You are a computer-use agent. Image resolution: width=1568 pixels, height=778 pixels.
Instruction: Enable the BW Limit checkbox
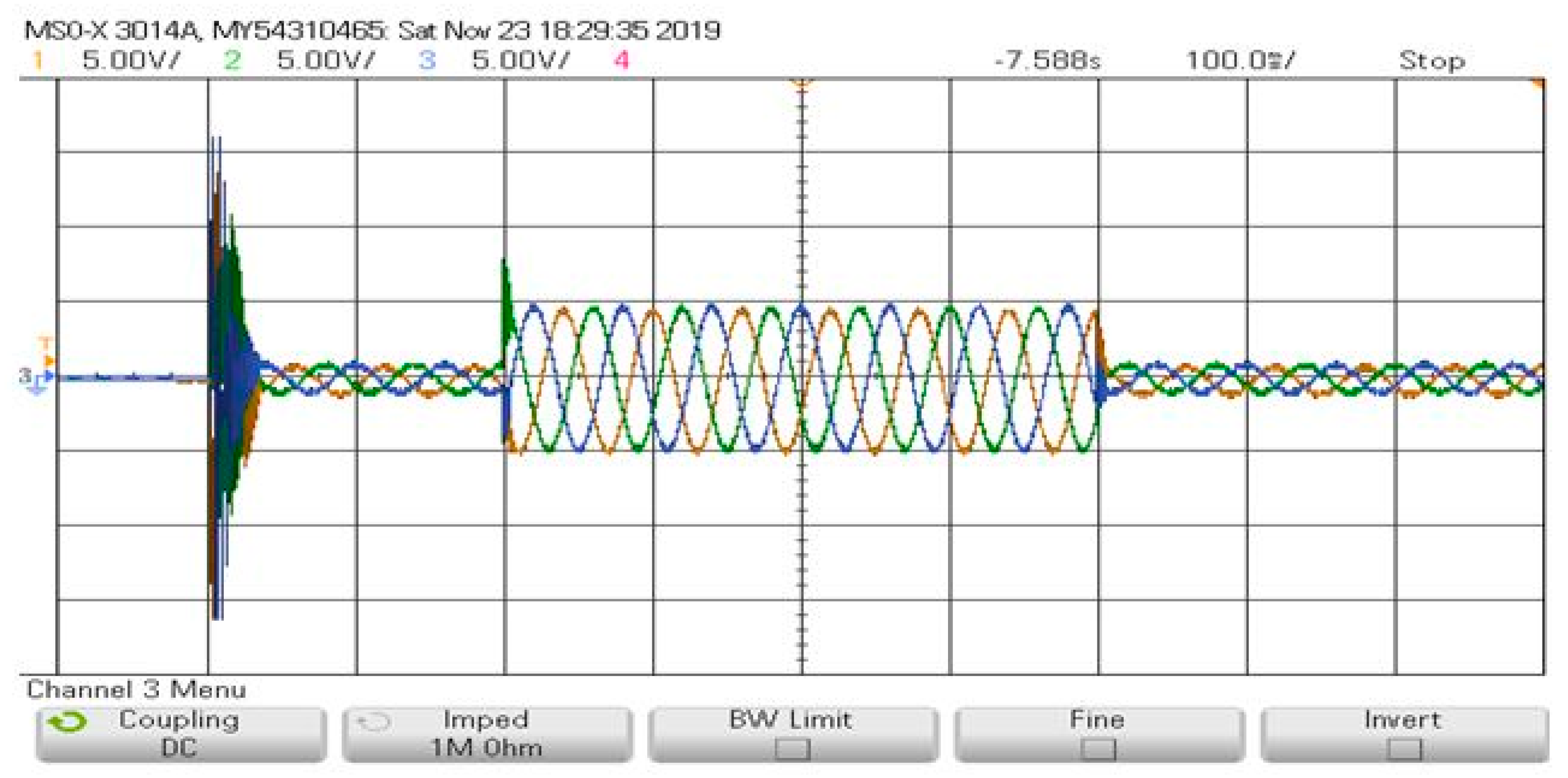(792, 749)
